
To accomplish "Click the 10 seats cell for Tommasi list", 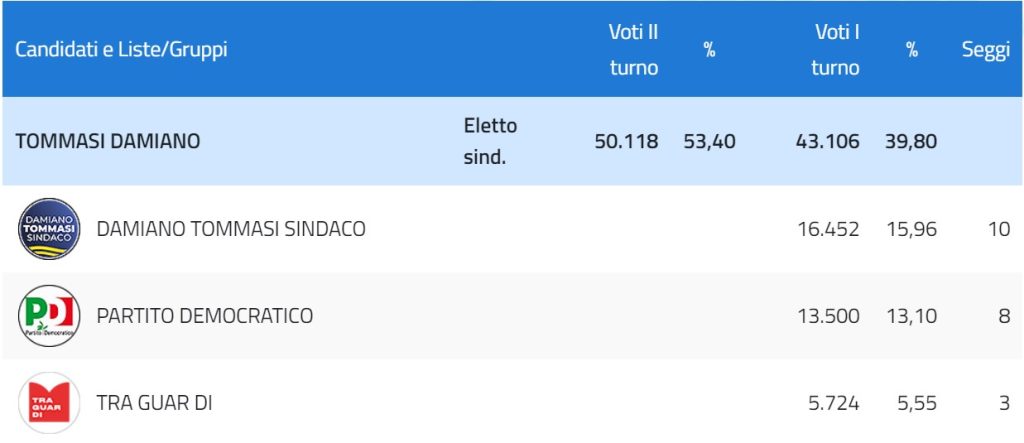I will pyautogui.click(x=999, y=229).
